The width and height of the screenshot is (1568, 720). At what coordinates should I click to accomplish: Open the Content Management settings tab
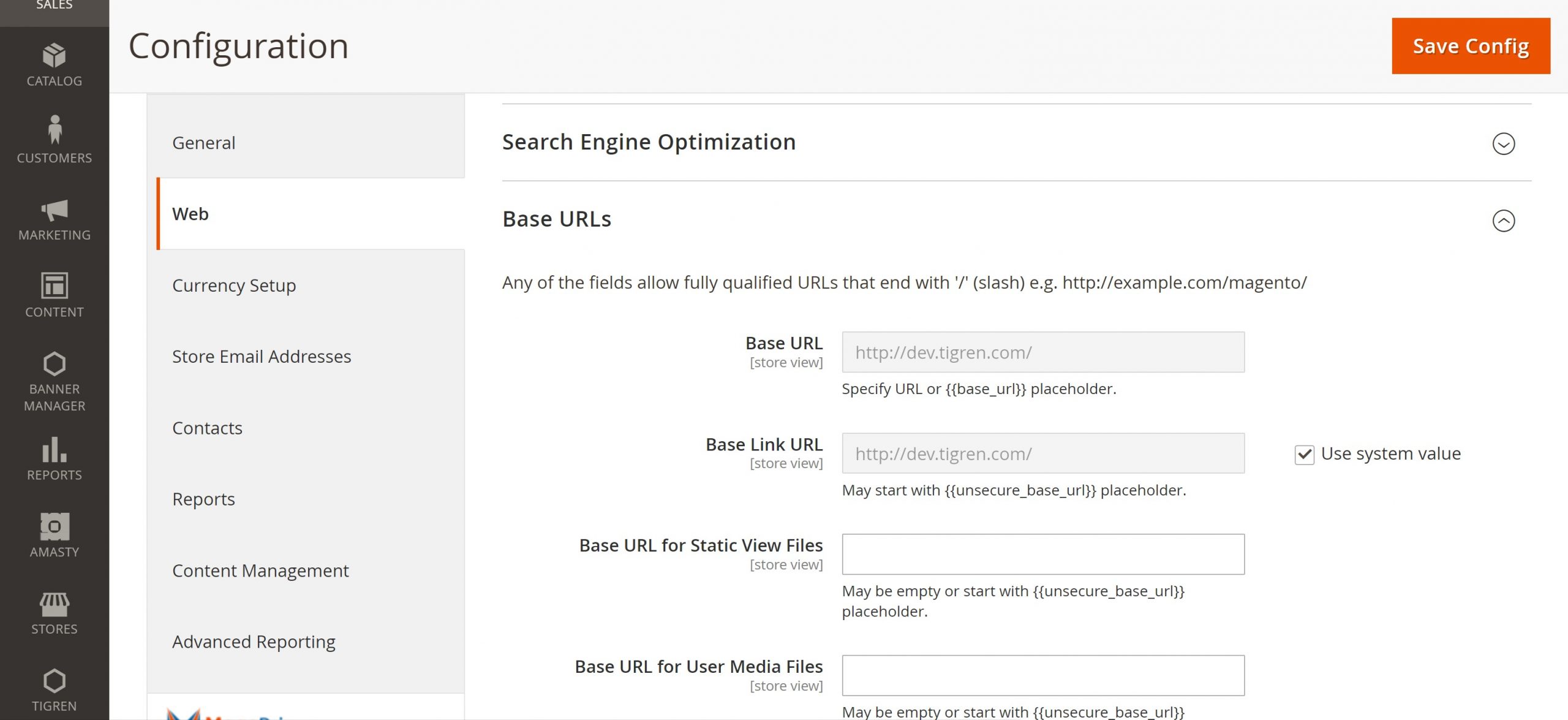tap(260, 570)
